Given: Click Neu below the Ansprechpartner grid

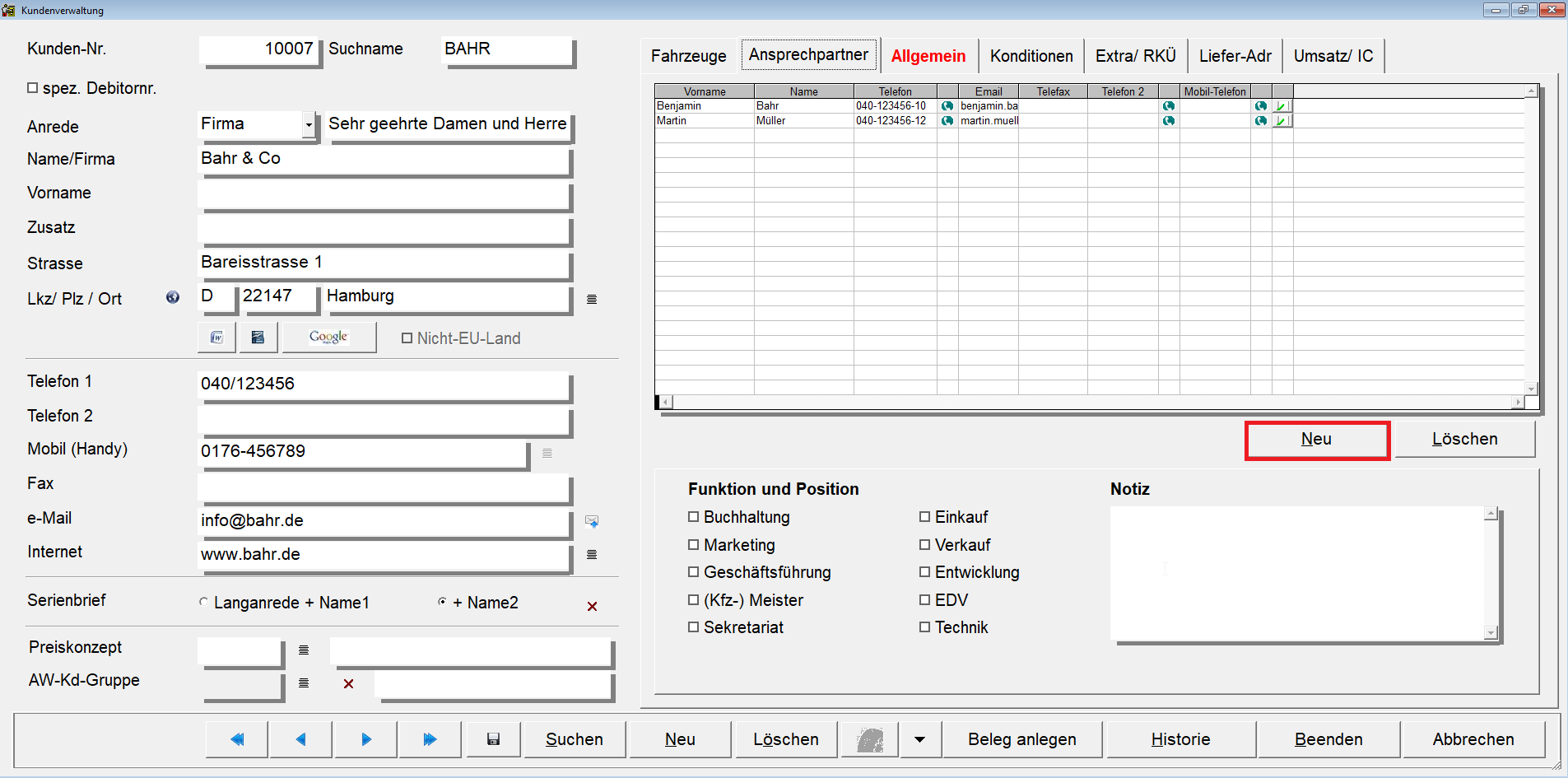Looking at the screenshot, I should tap(1316, 440).
